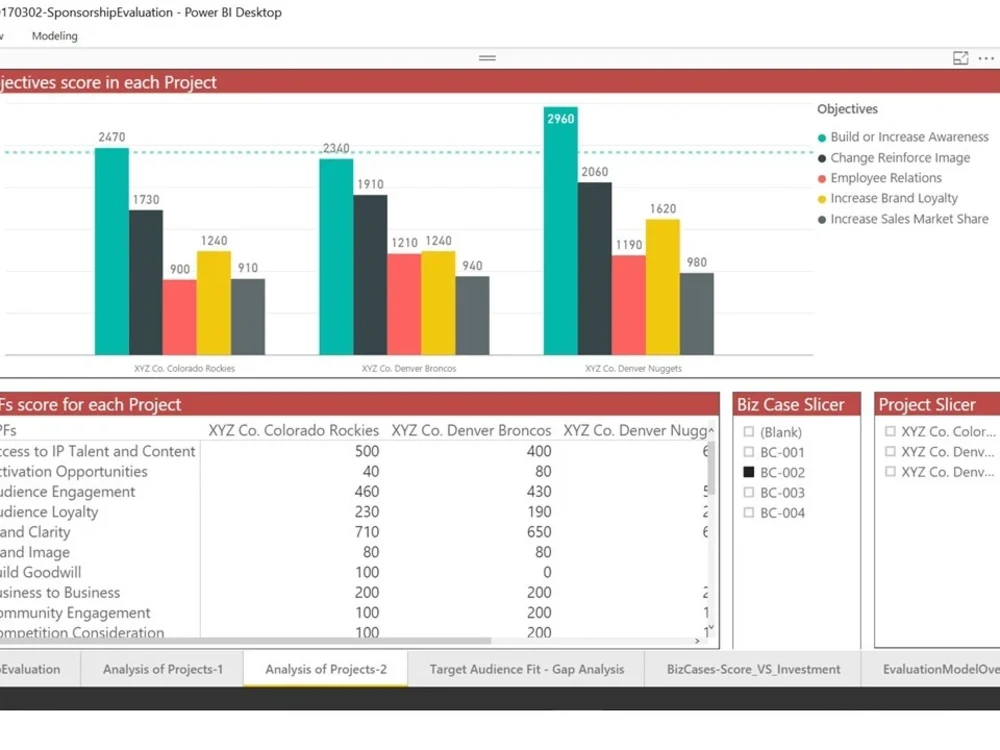
Task: Sort by XYZ Co. Colorado Rockies column header
Action: pos(293,430)
